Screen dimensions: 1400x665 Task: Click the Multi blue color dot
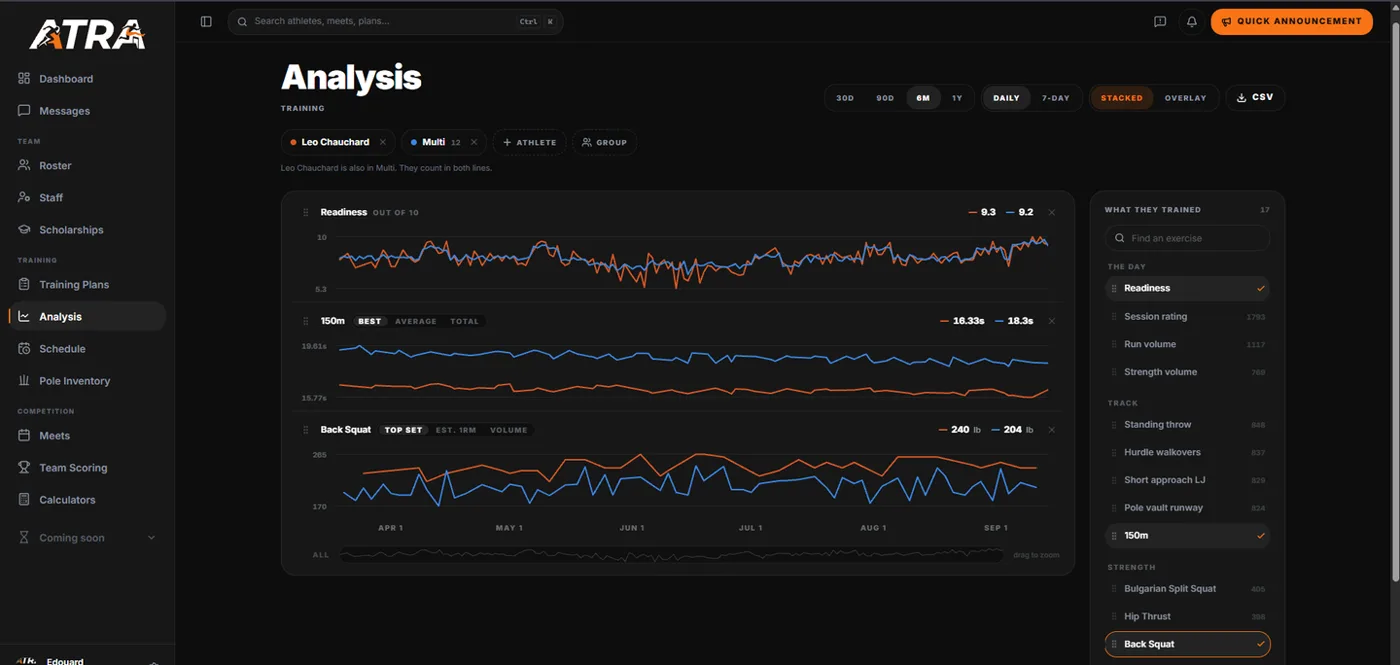click(414, 142)
